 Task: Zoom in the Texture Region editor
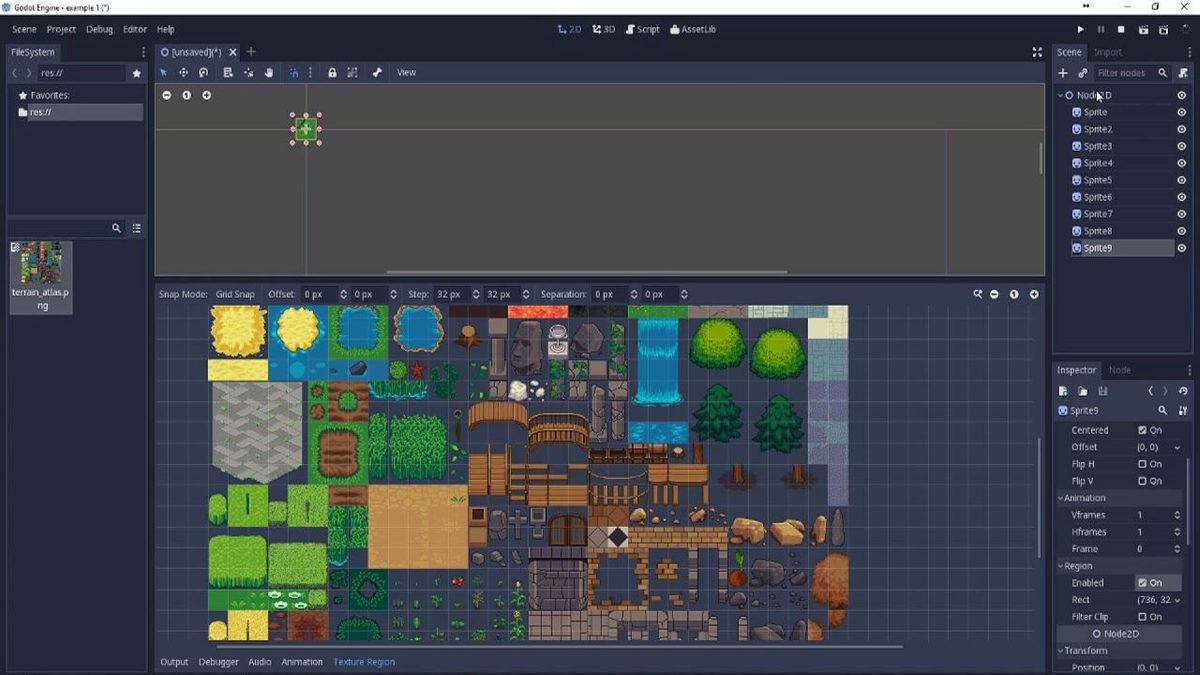tap(1034, 295)
